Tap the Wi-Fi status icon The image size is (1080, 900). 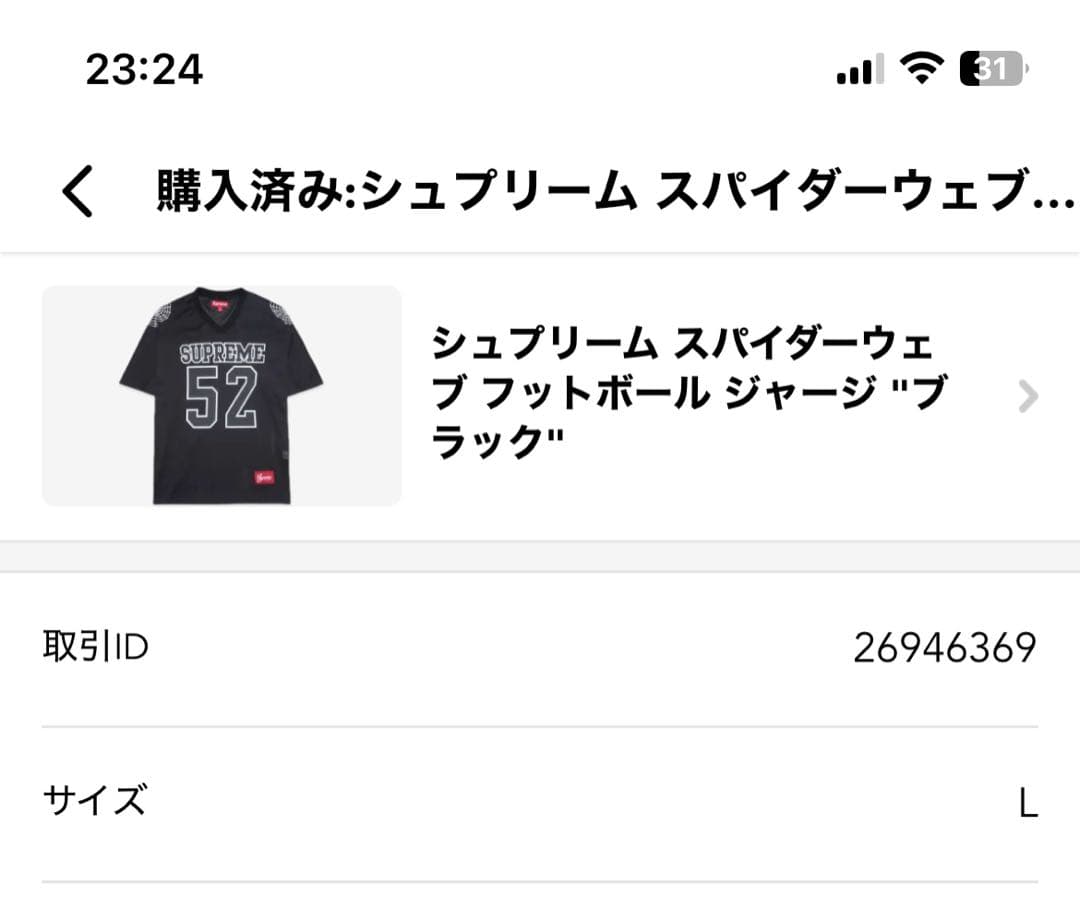coord(919,69)
